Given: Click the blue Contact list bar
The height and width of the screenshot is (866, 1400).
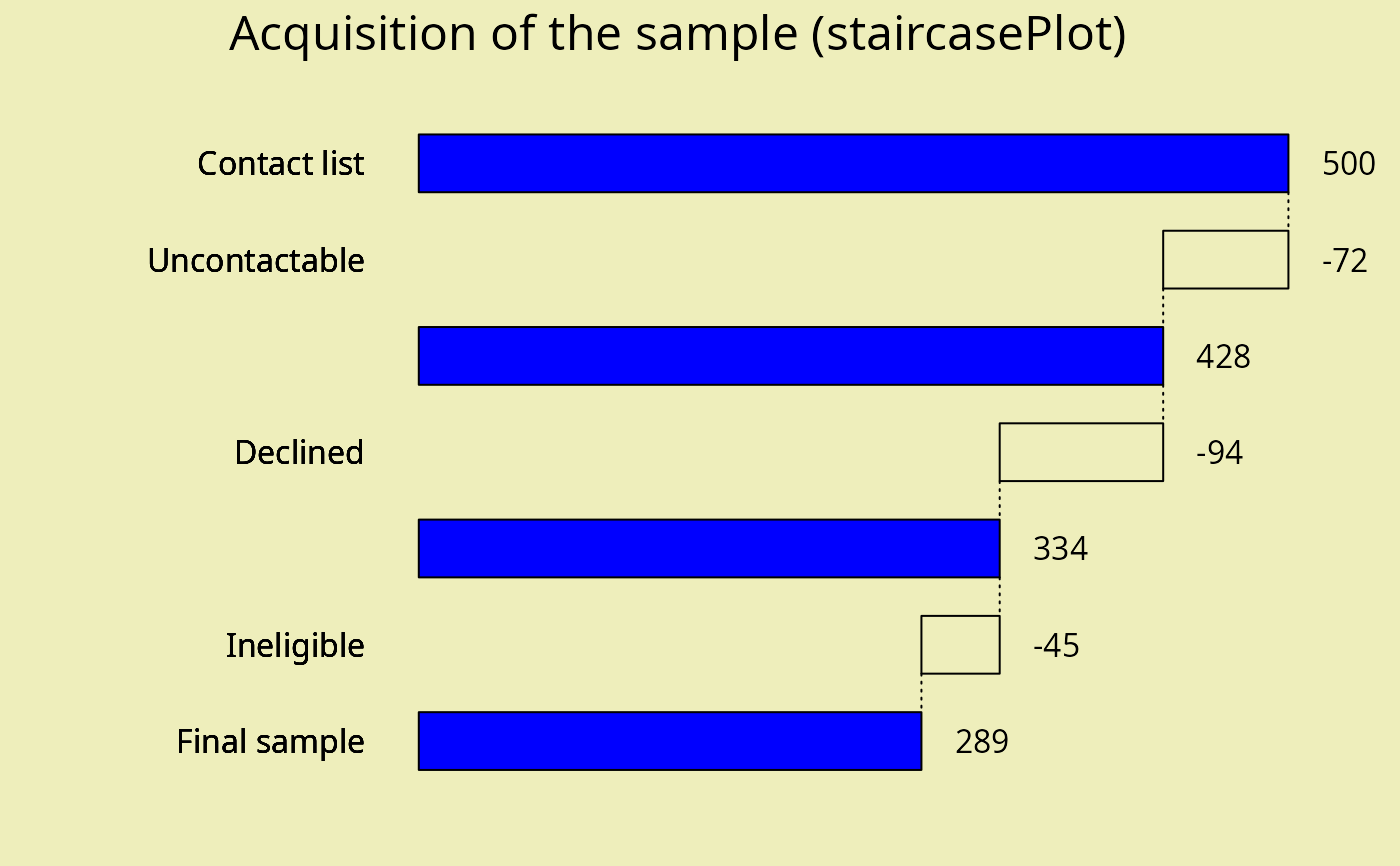Looking at the screenshot, I should (x=853, y=163).
